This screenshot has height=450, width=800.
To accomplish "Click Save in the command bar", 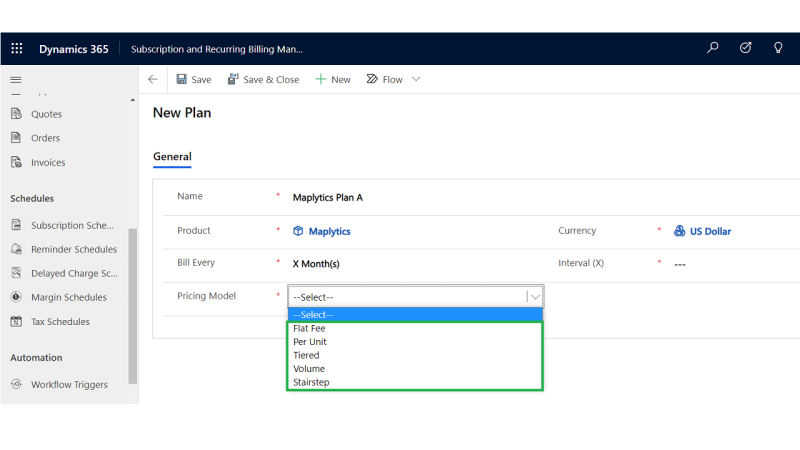I will tap(193, 79).
